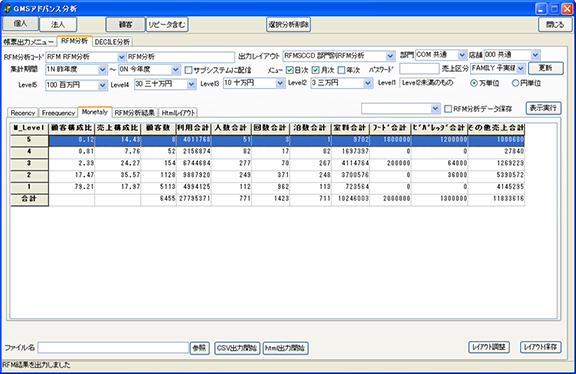Expand the 部門 COM 共通 dropdown
The width and height of the screenshot is (576, 374).
click(x=462, y=55)
